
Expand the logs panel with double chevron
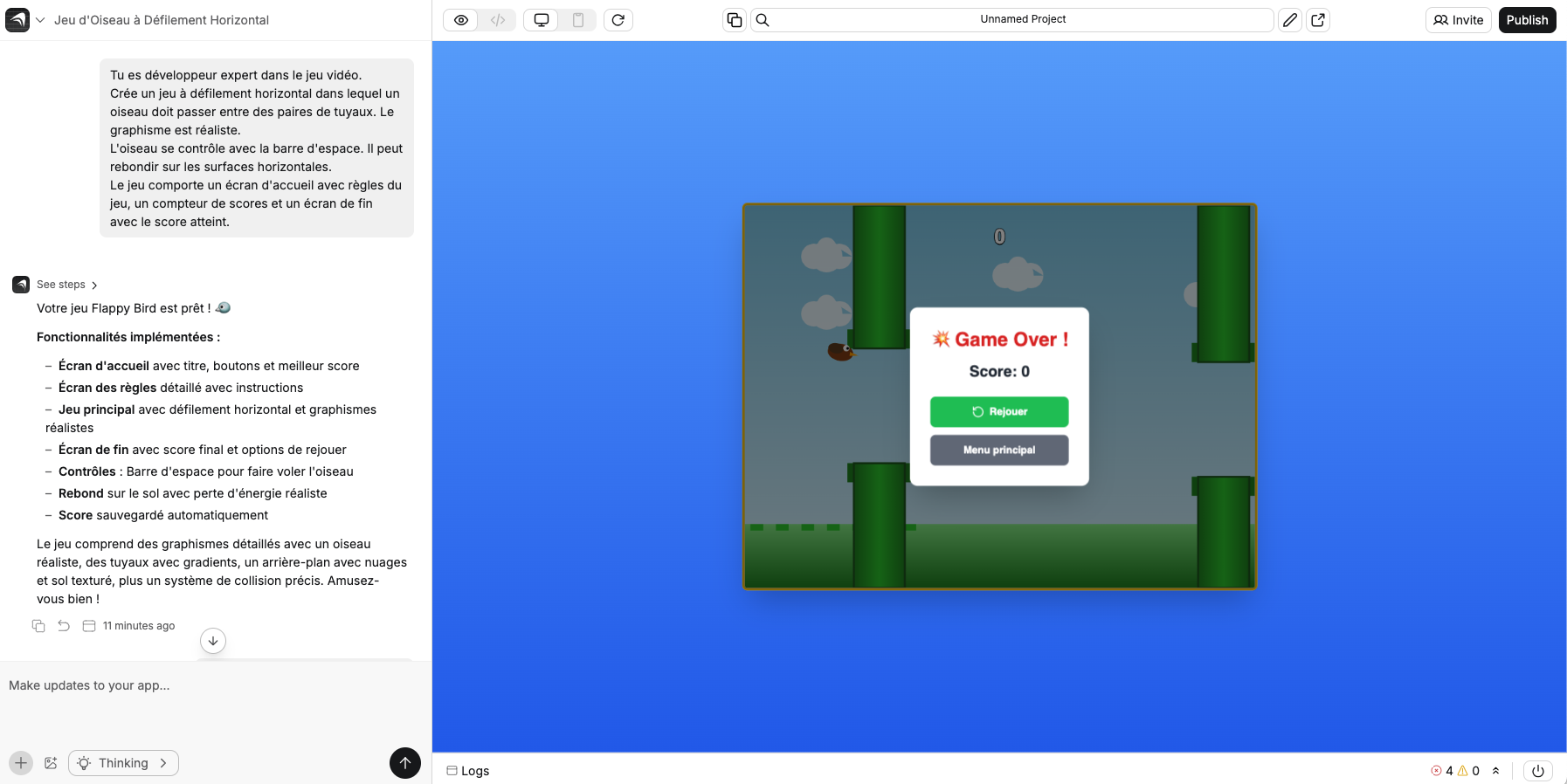[x=1495, y=771]
